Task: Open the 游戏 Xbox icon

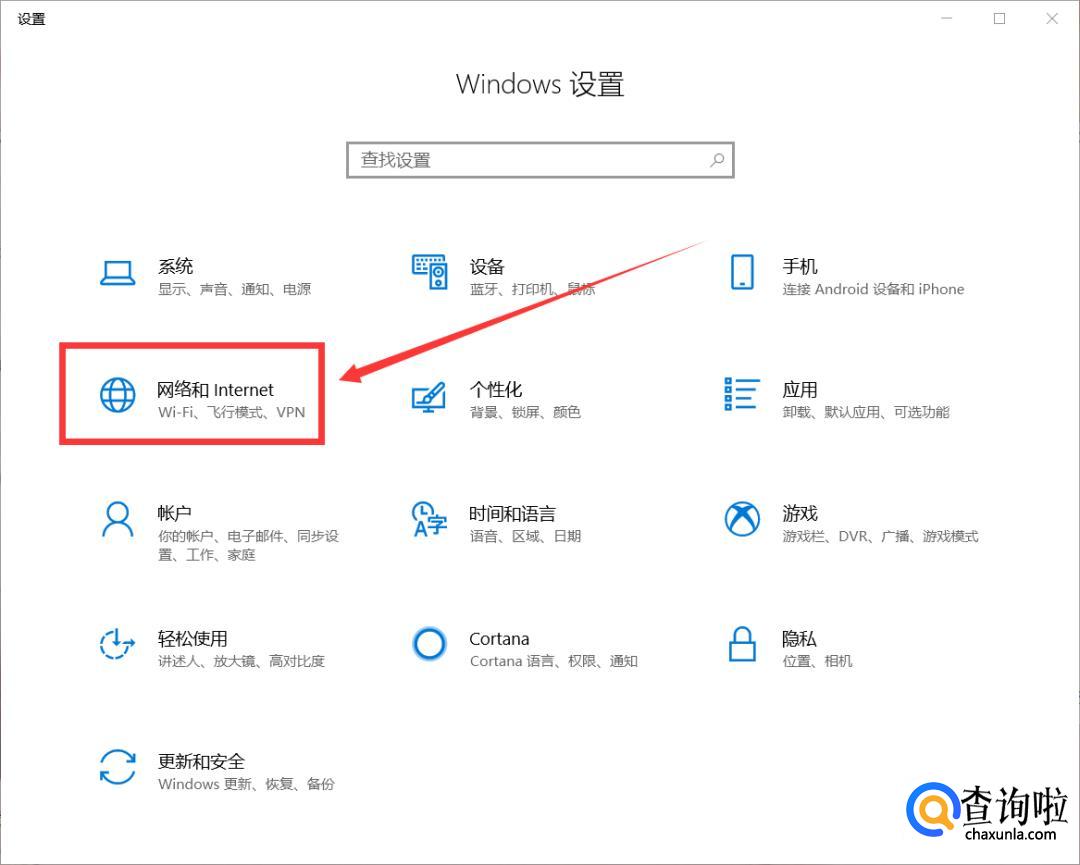Action: (x=742, y=519)
